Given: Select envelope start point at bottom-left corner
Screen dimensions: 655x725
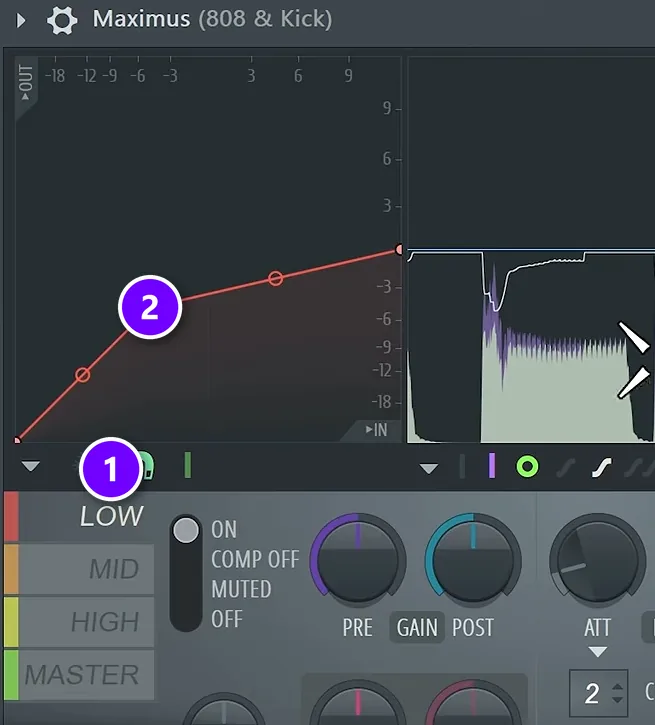Looking at the screenshot, I should point(17,441).
